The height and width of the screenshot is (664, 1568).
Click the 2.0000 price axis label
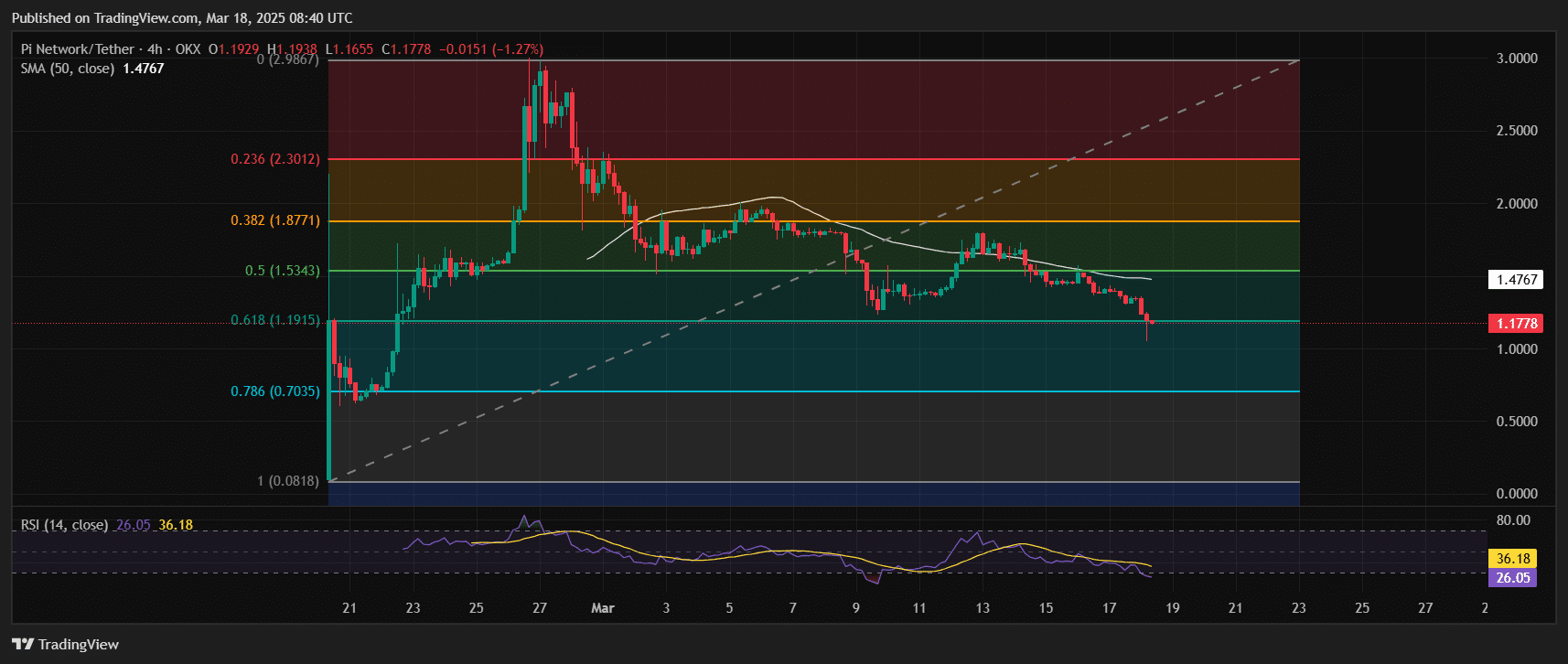[1517, 204]
